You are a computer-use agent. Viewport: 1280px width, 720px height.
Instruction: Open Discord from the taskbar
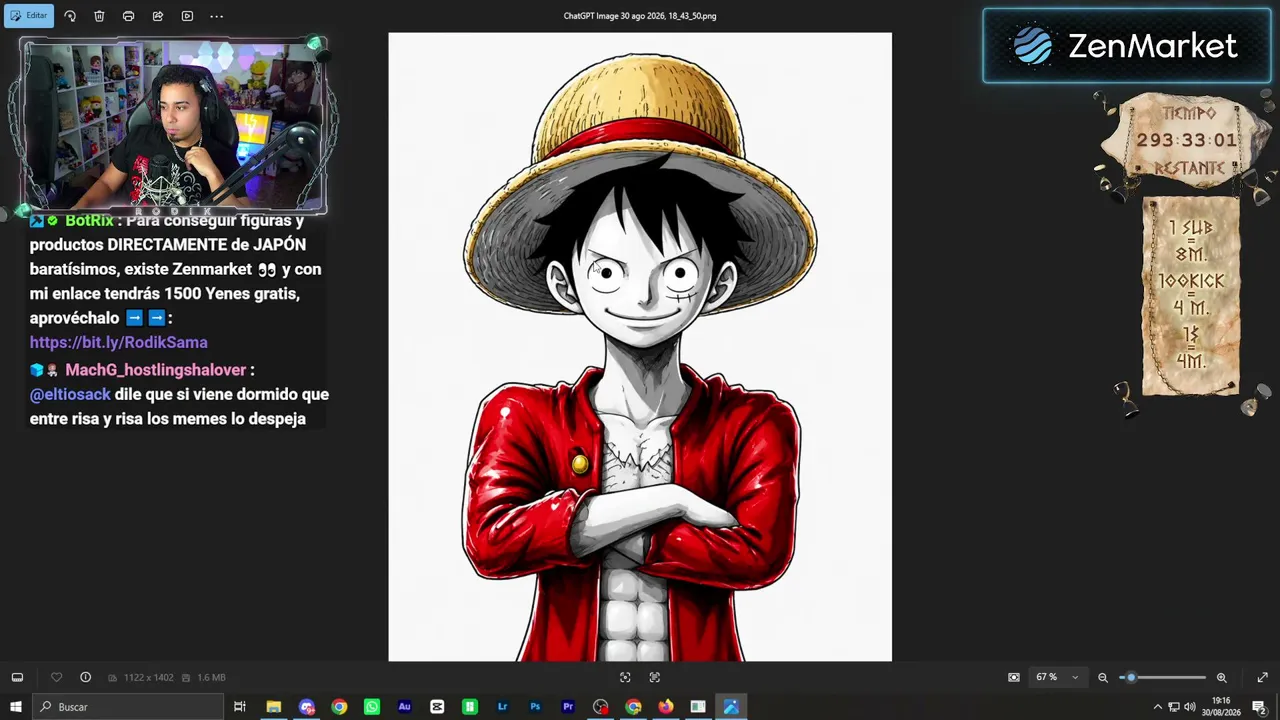(x=306, y=707)
